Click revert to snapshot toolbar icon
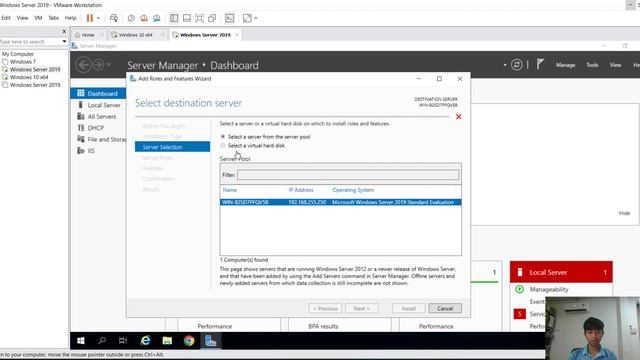 click(144, 18)
